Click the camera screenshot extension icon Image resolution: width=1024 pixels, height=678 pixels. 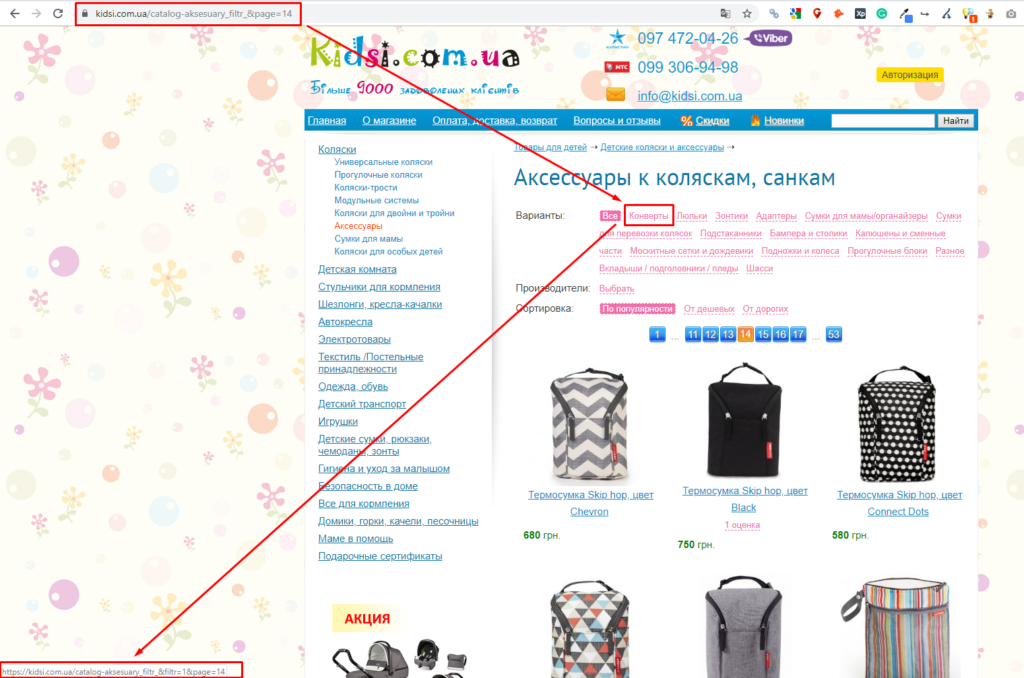tap(1011, 13)
